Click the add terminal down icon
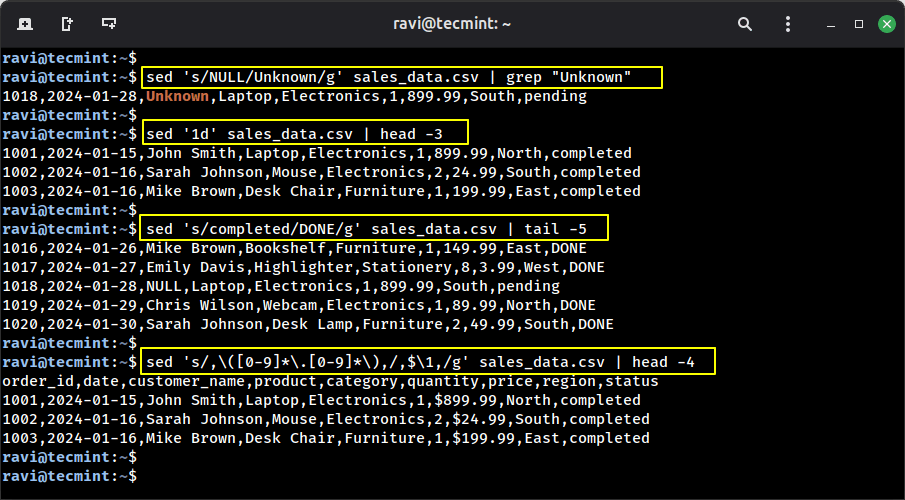The image size is (905, 500). coord(108,23)
